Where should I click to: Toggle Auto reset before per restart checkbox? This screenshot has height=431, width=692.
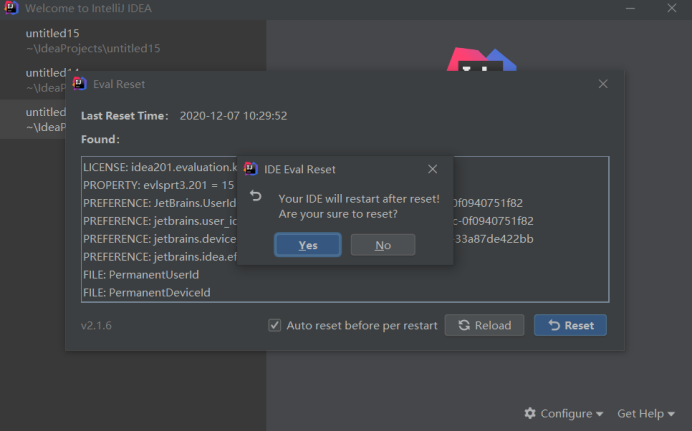tap(275, 325)
